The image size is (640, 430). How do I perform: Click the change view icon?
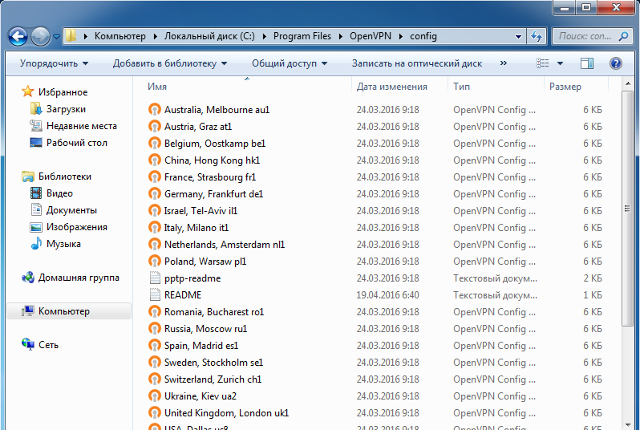542,63
